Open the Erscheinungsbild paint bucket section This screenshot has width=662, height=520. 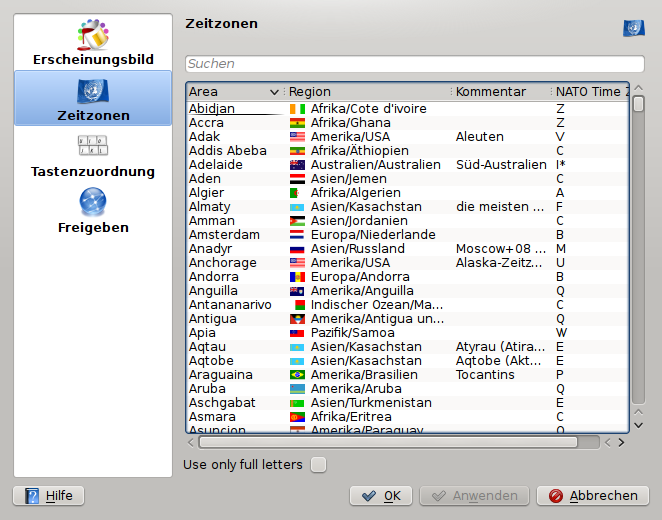[93, 42]
